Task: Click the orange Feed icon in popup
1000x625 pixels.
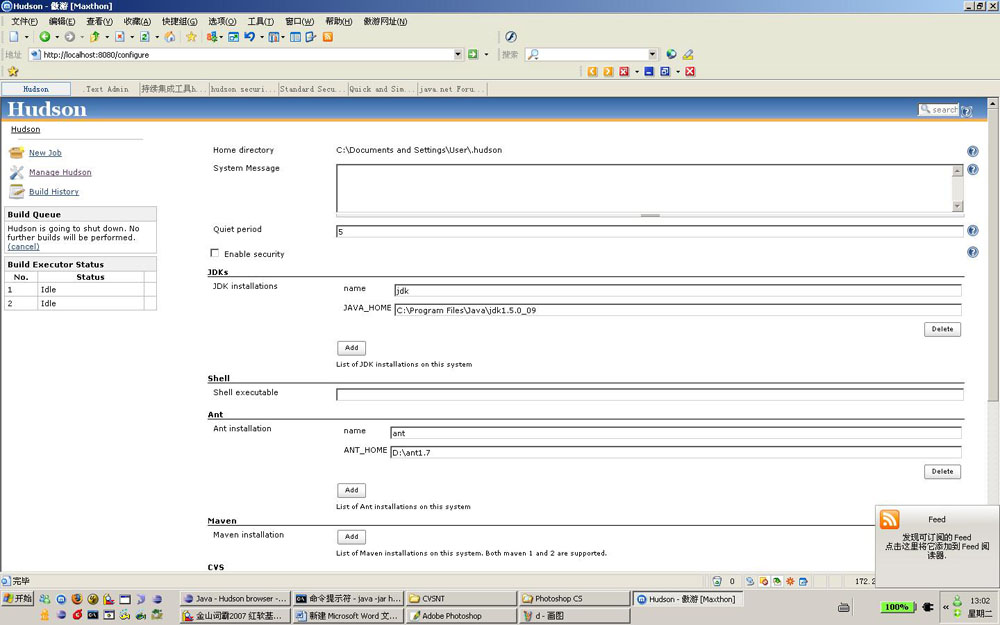Action: [889, 519]
